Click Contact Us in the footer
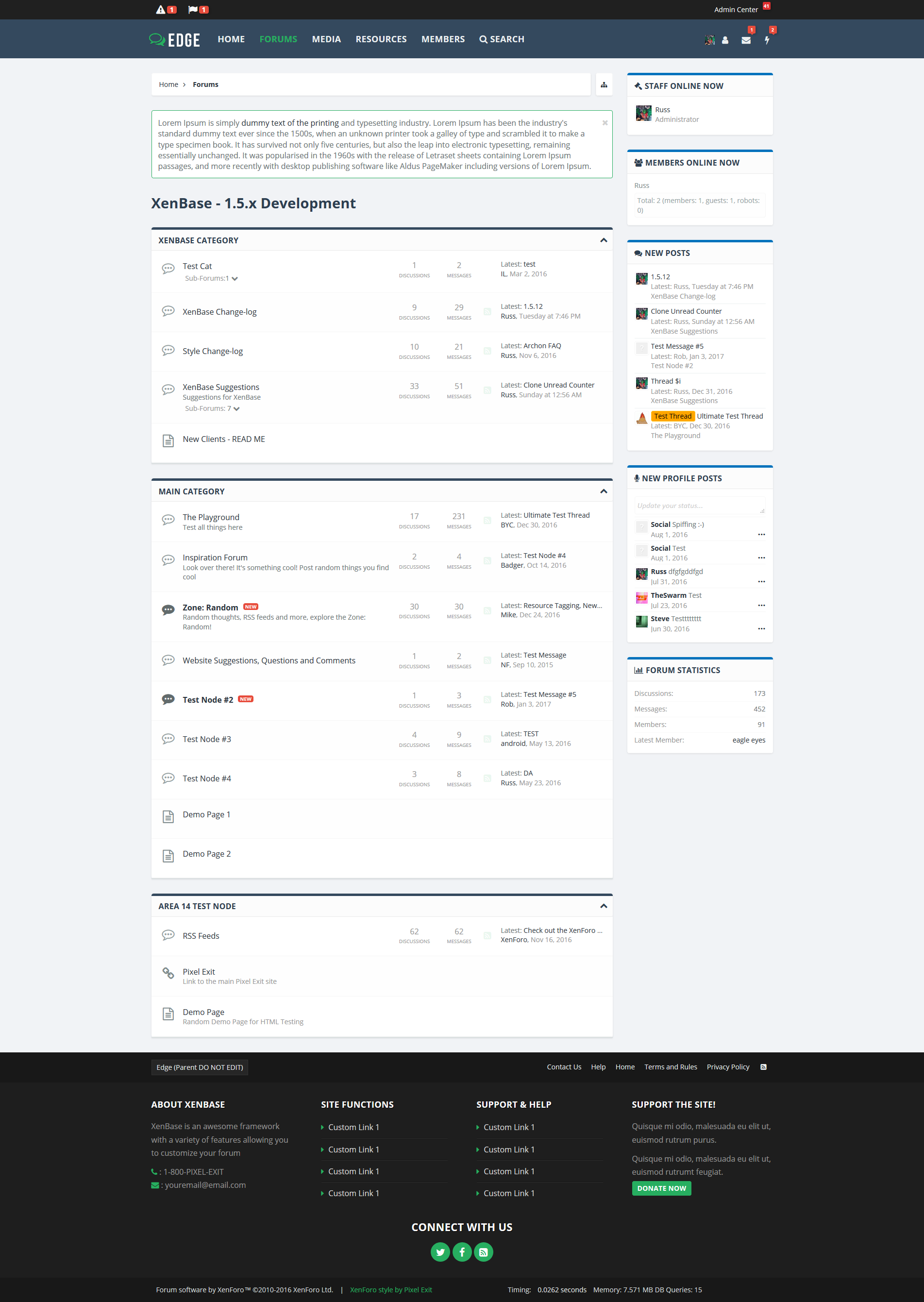This screenshot has width=924, height=1302. 564,1067
